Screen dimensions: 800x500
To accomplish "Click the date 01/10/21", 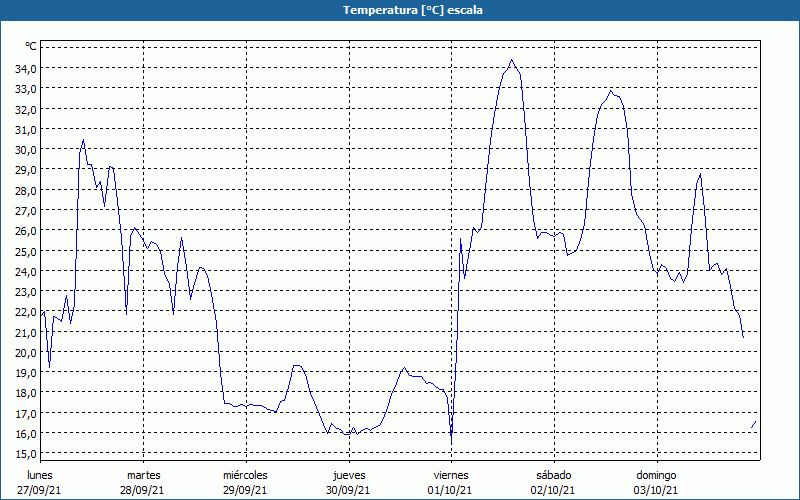I will 450,490.
